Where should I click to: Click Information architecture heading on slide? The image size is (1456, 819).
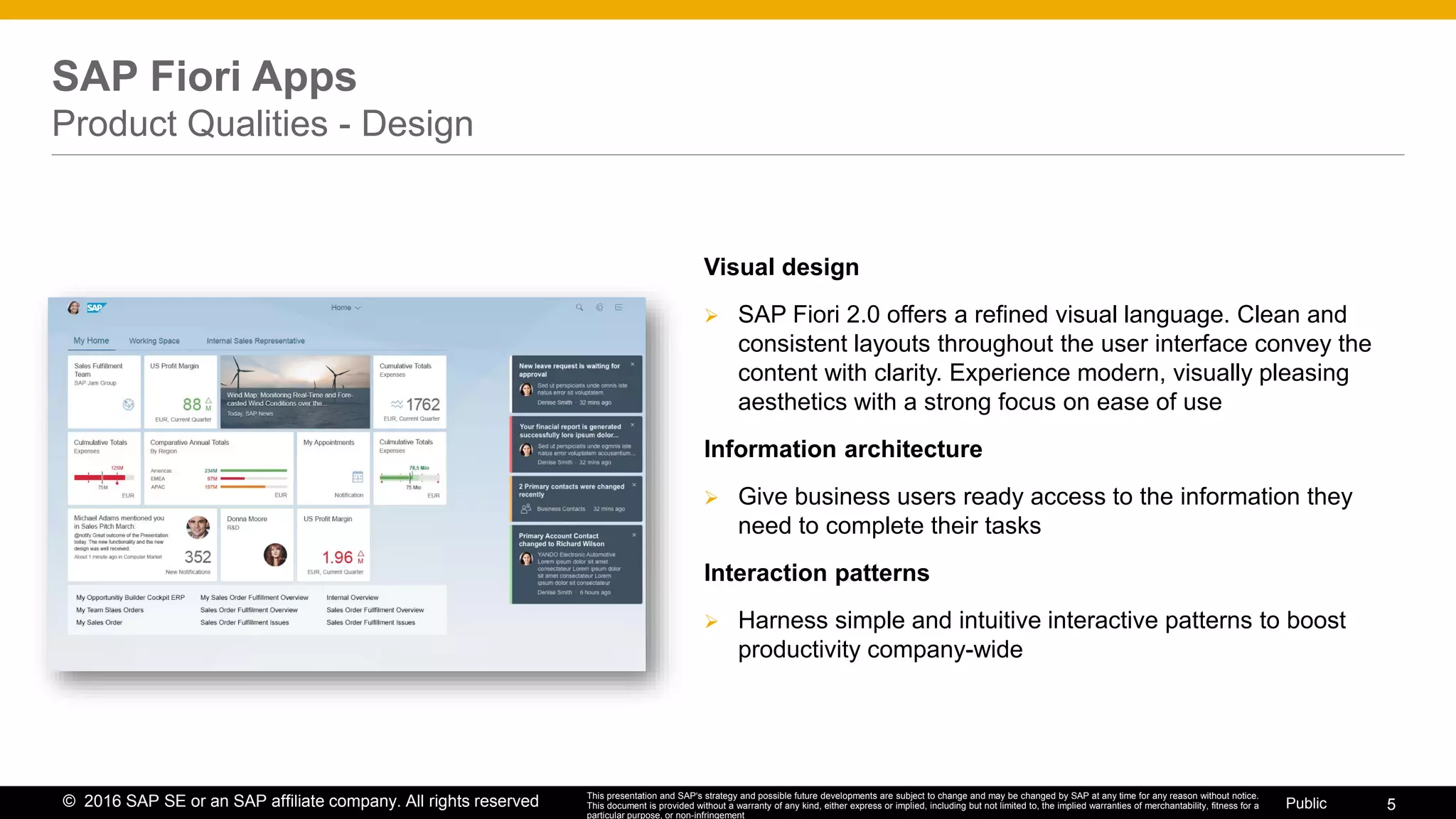click(843, 449)
